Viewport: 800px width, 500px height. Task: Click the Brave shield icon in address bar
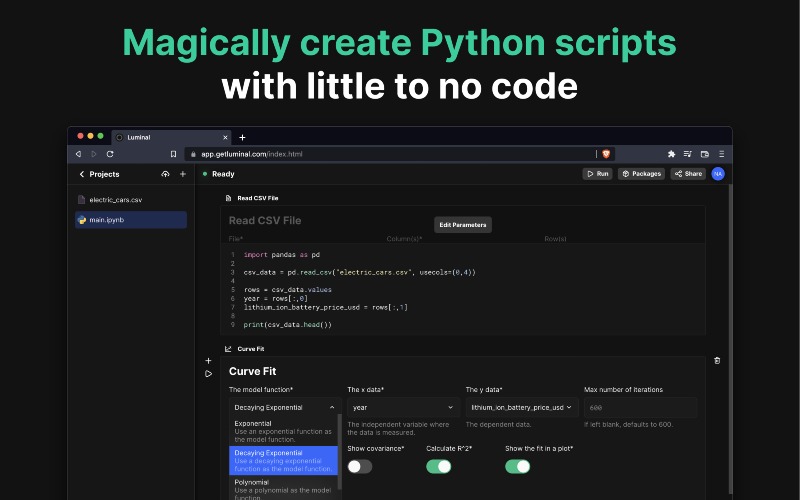coord(606,154)
